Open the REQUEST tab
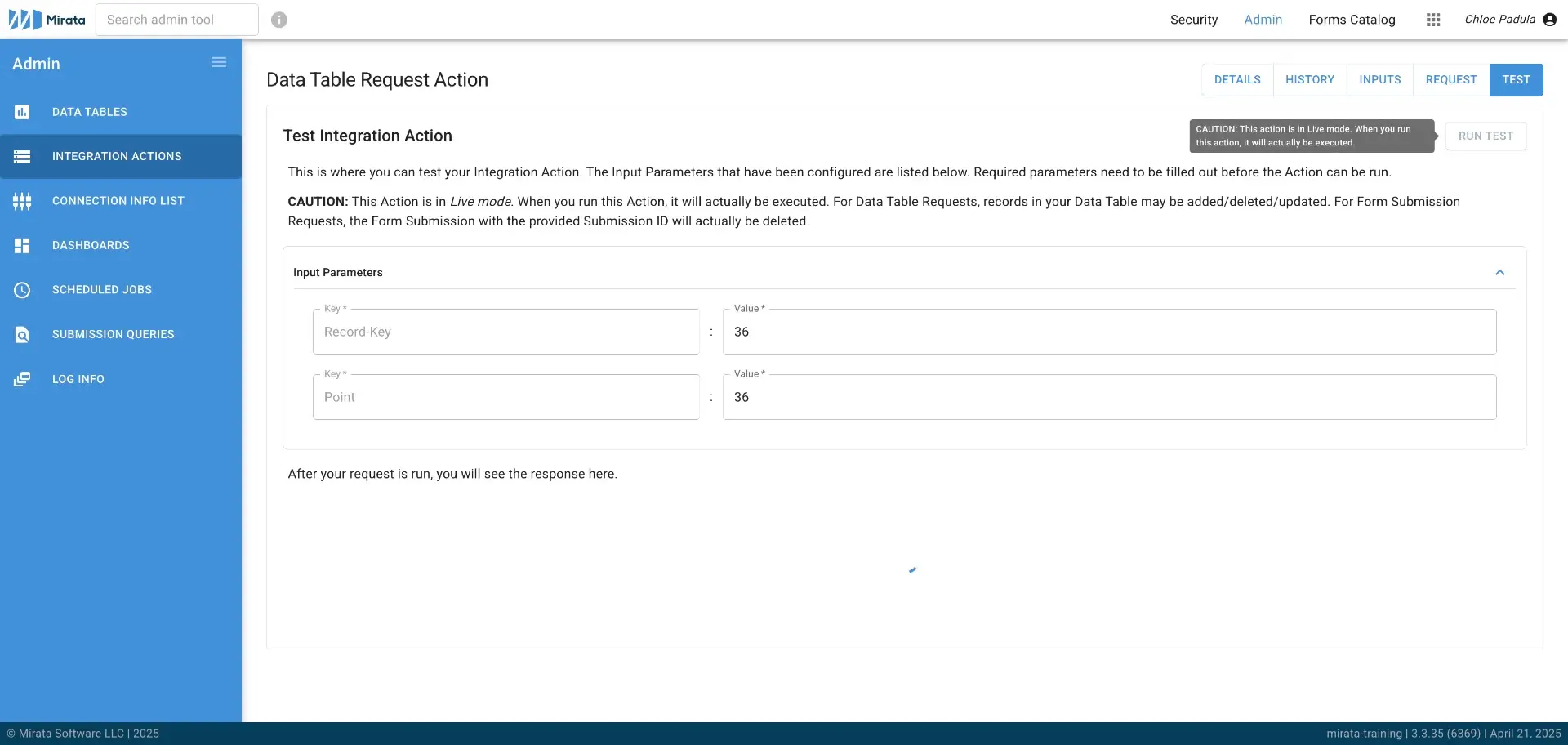 pyautogui.click(x=1451, y=79)
